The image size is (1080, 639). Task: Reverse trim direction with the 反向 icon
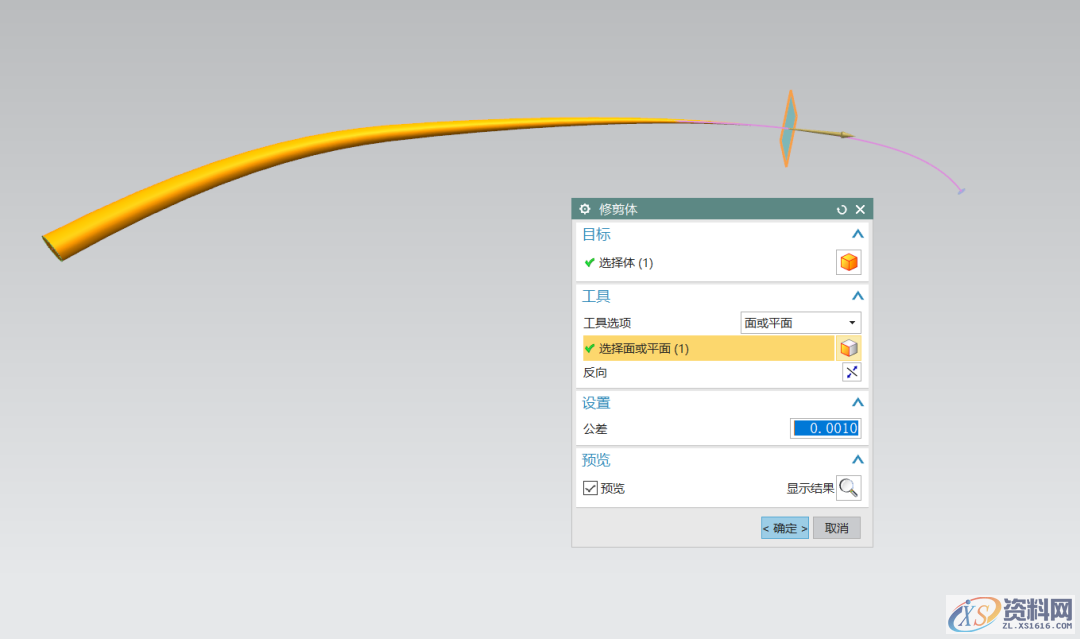[851, 372]
